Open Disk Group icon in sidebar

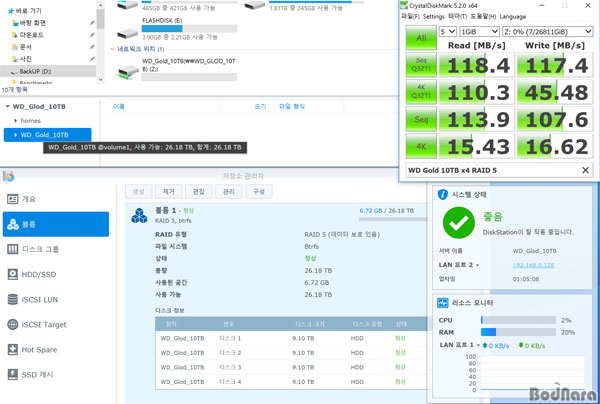[x=13, y=249]
